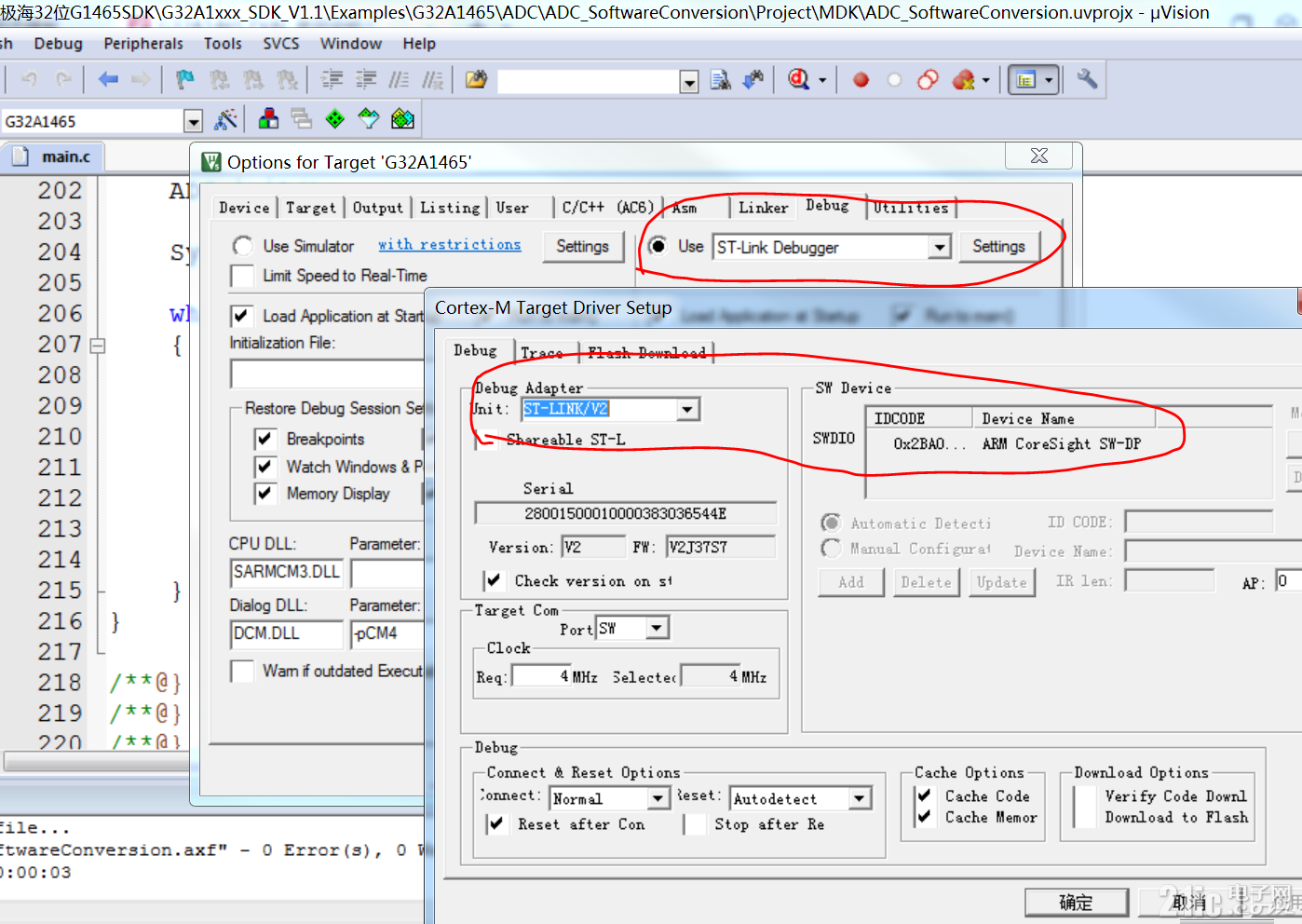This screenshot has height=924, width=1302.
Task: Click the Undo toolbar icon
Action: point(29,80)
